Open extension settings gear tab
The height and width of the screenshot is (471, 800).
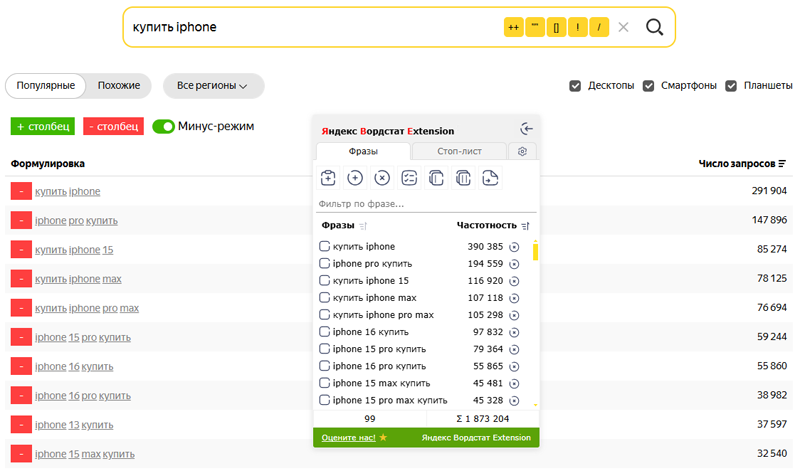coord(522,151)
